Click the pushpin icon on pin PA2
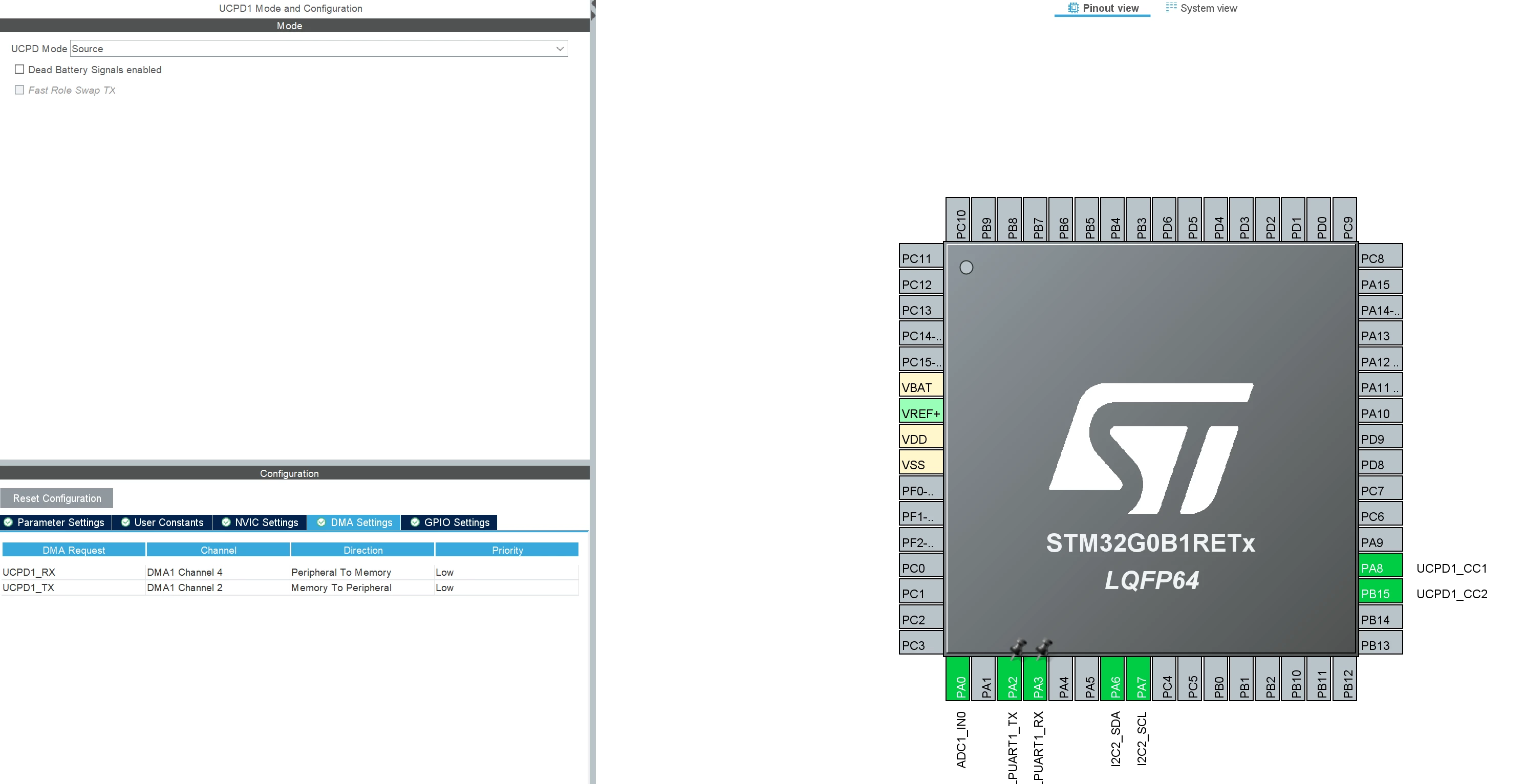The width and height of the screenshot is (1525, 784). [x=1018, y=648]
